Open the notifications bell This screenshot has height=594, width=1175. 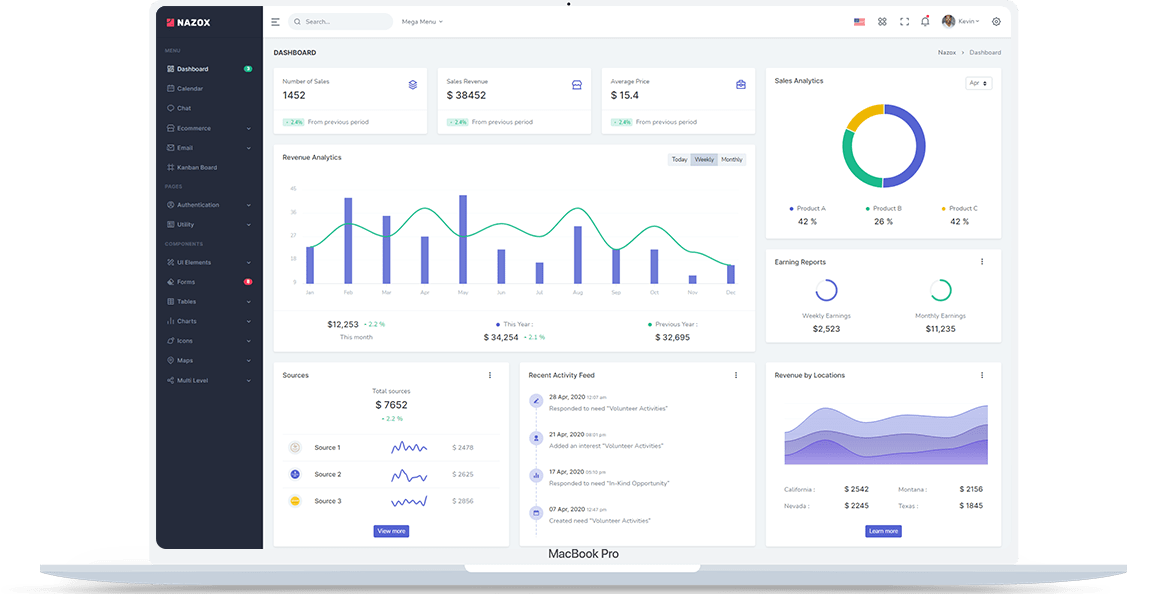[925, 22]
